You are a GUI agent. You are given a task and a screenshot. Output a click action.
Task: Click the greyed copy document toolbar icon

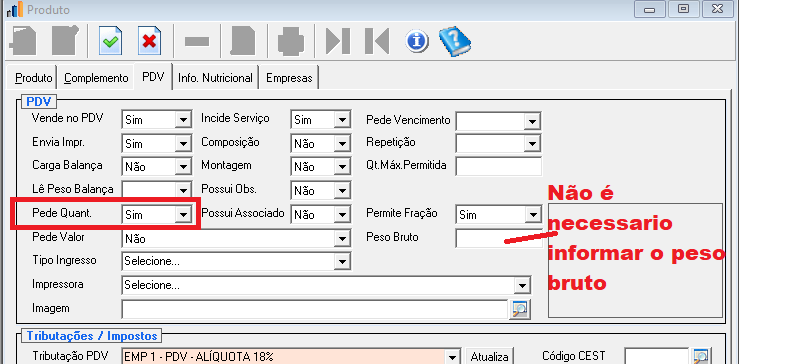[x=243, y=41]
